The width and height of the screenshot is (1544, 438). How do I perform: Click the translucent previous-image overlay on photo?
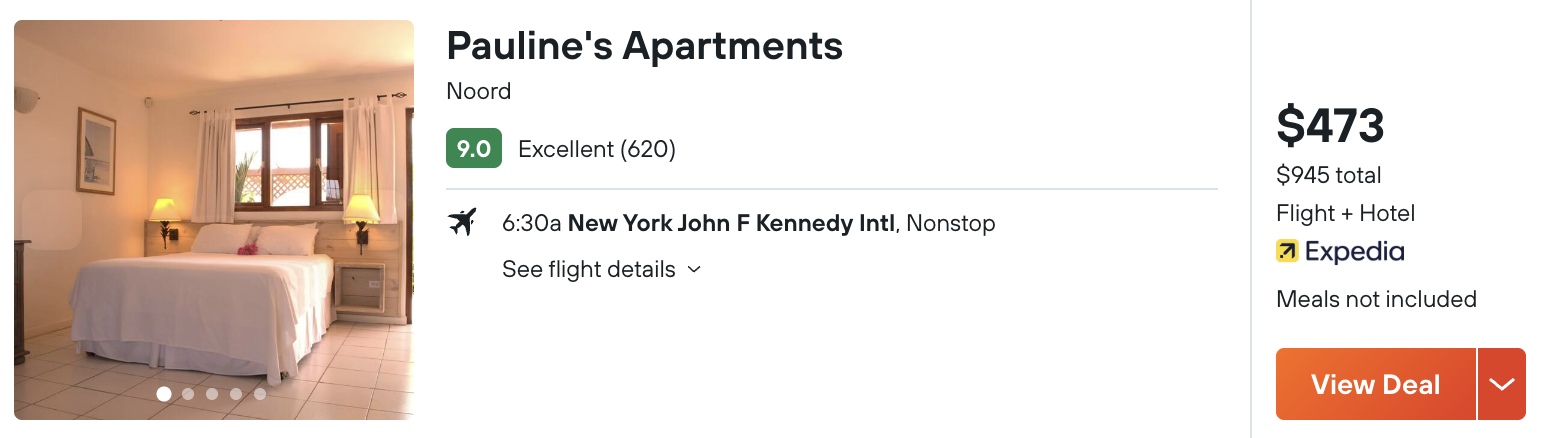(x=51, y=219)
